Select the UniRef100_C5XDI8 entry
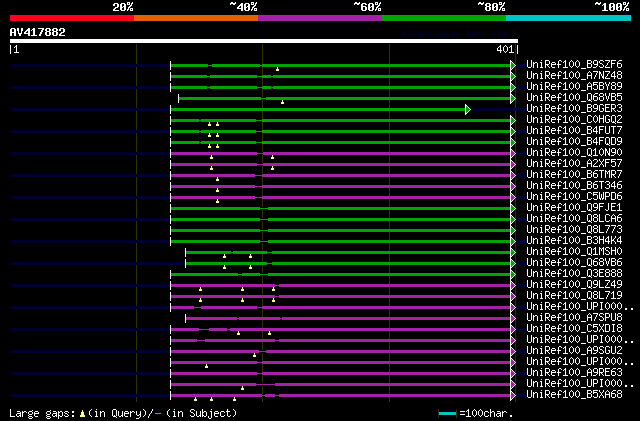This screenshot has width=640, height=421. pos(574,328)
